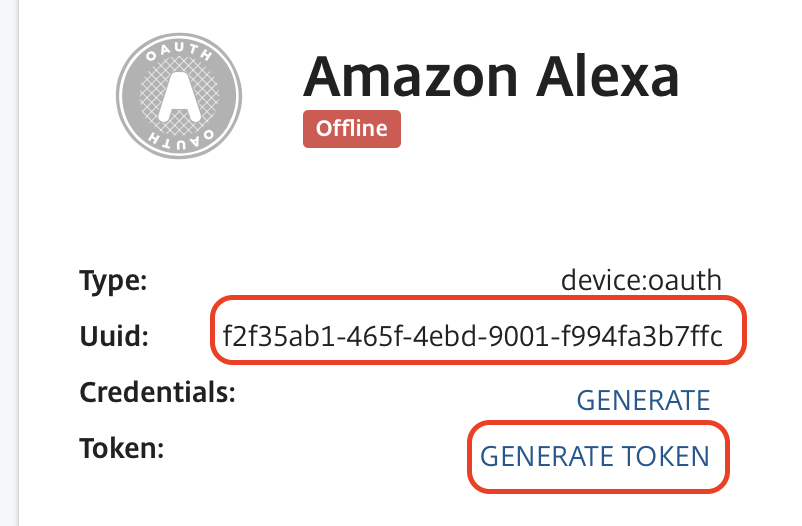Generate credentials with the GENERATE link

point(643,400)
